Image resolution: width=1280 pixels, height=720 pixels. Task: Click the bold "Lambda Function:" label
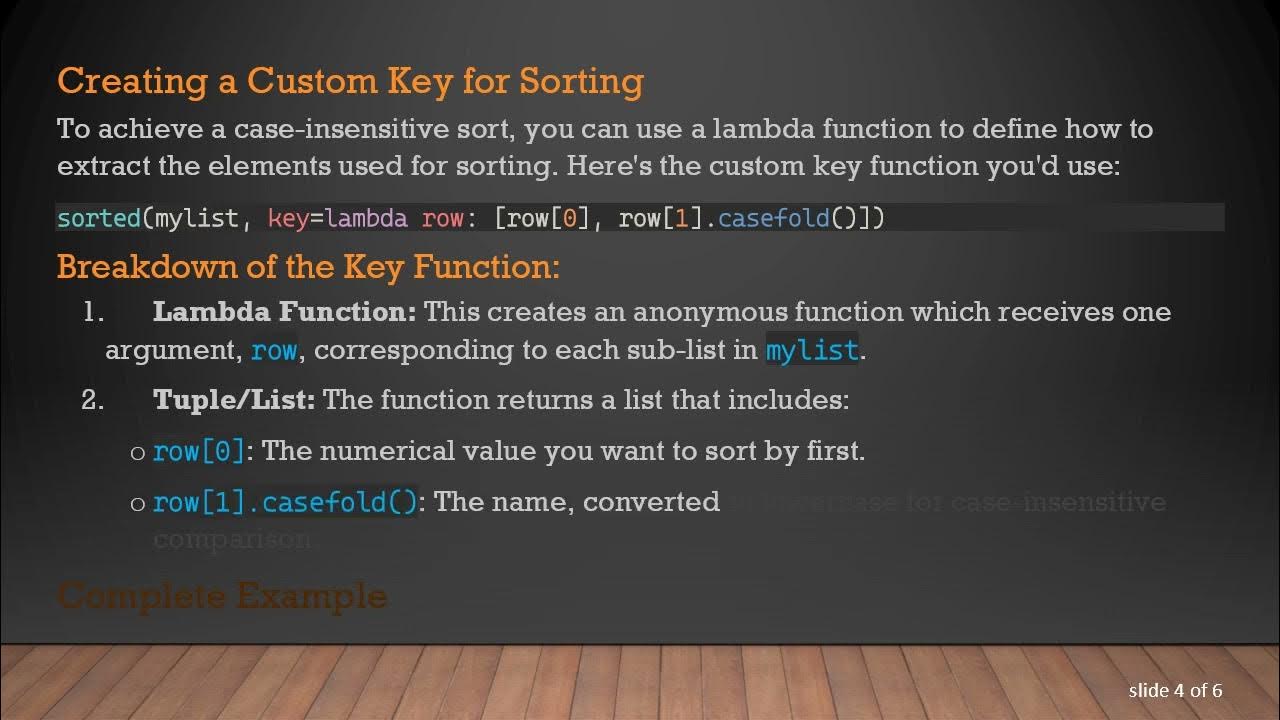pyautogui.click(x=284, y=312)
